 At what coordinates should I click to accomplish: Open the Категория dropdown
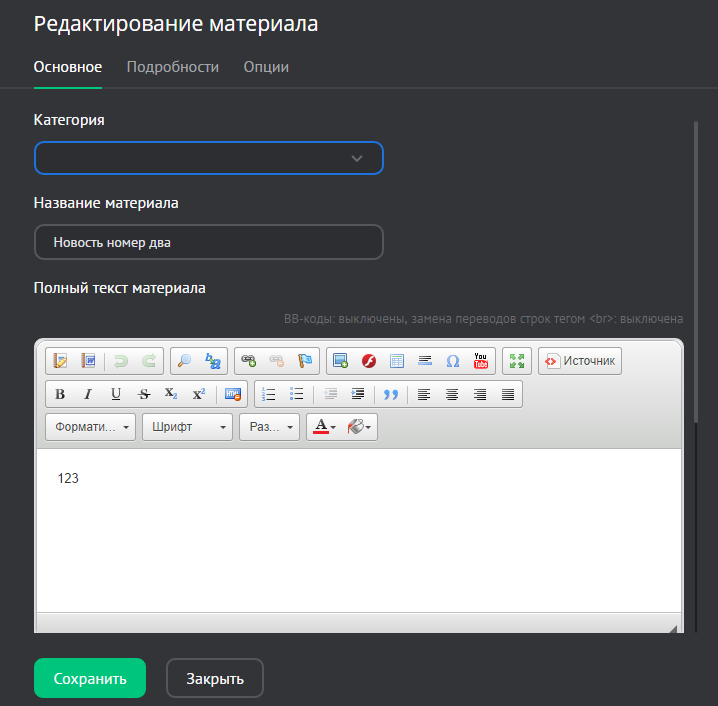pyautogui.click(x=208, y=158)
